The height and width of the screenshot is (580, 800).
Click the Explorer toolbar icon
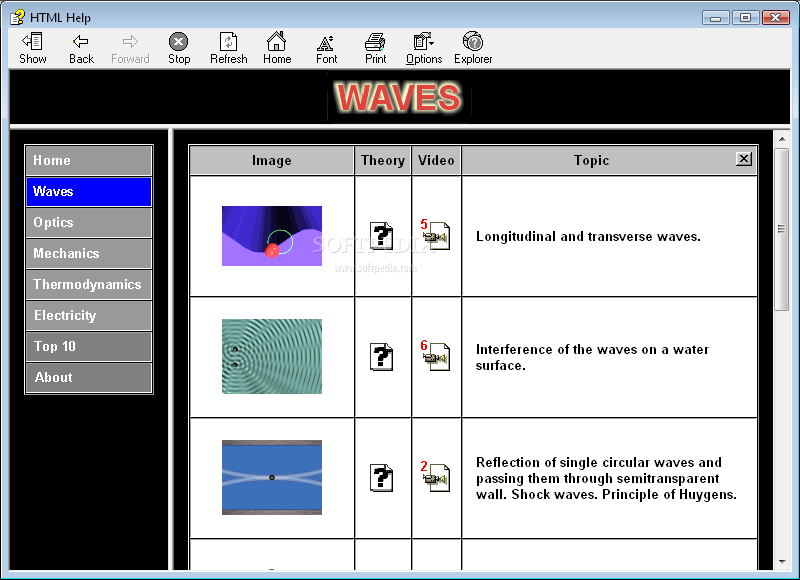(473, 48)
